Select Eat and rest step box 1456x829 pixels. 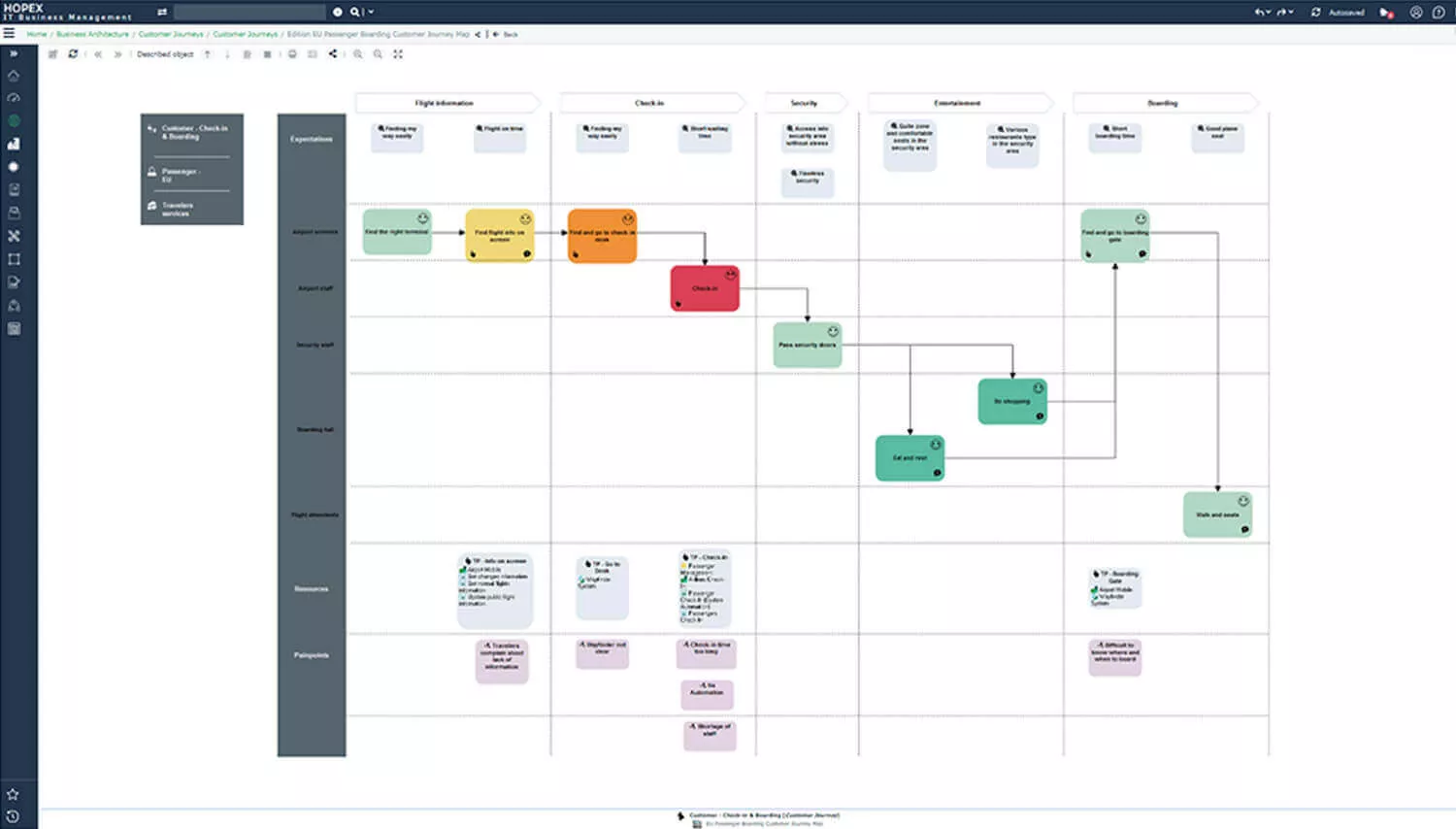(910, 458)
